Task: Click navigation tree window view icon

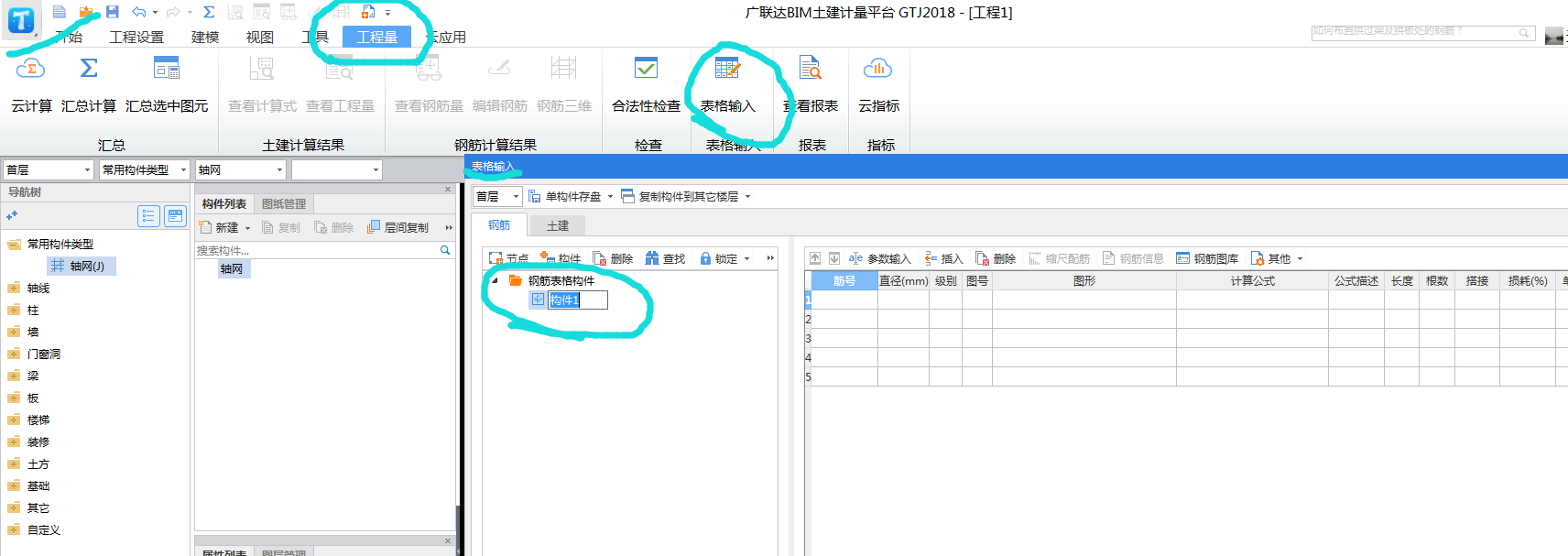Action: pos(175,216)
